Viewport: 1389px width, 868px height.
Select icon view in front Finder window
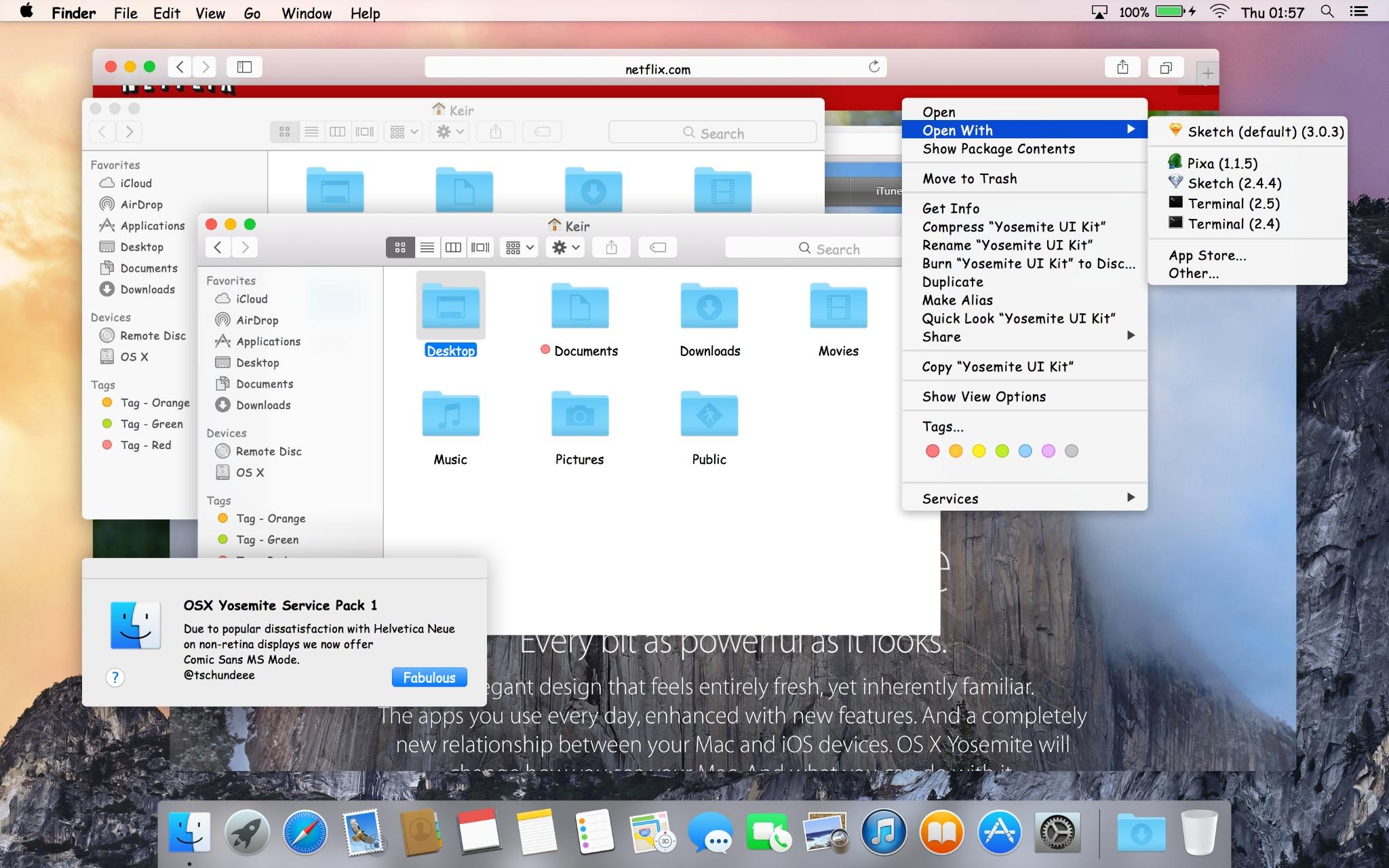tap(400, 248)
